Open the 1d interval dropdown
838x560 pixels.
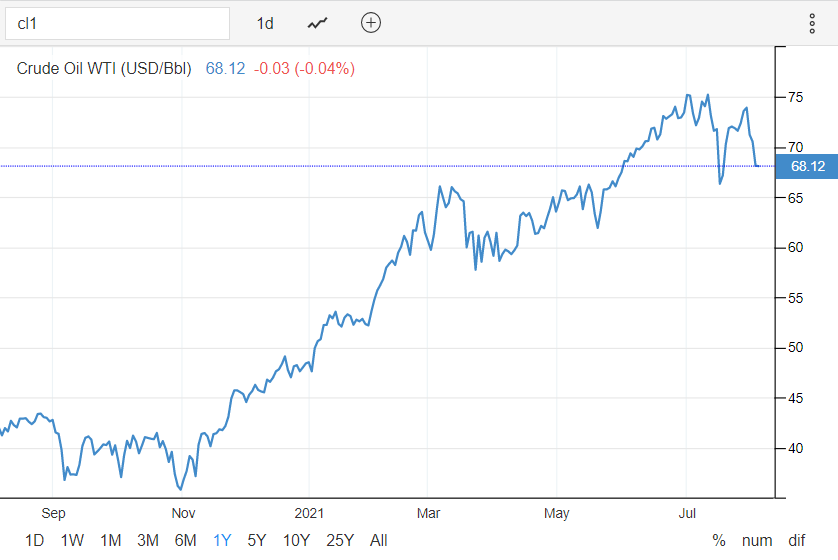265,23
